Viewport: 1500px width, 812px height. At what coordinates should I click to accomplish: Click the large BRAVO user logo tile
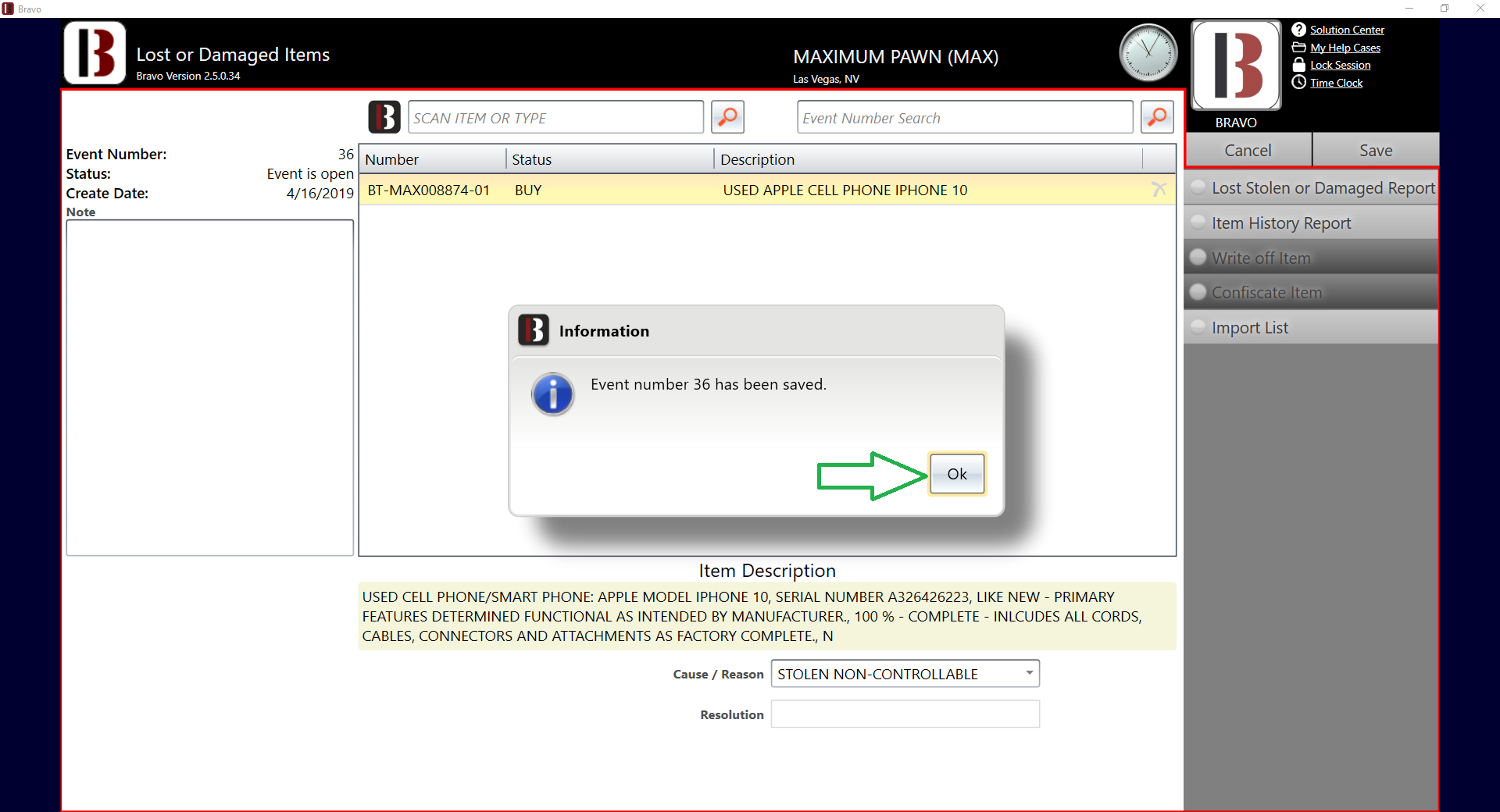coord(1236,65)
